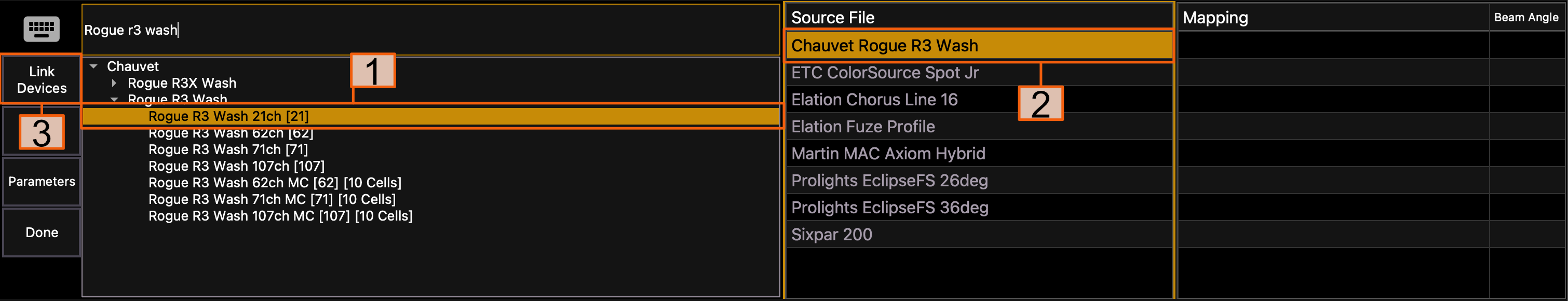The height and width of the screenshot is (301, 1568).
Task: Open the Parameters button
Action: tap(42, 182)
